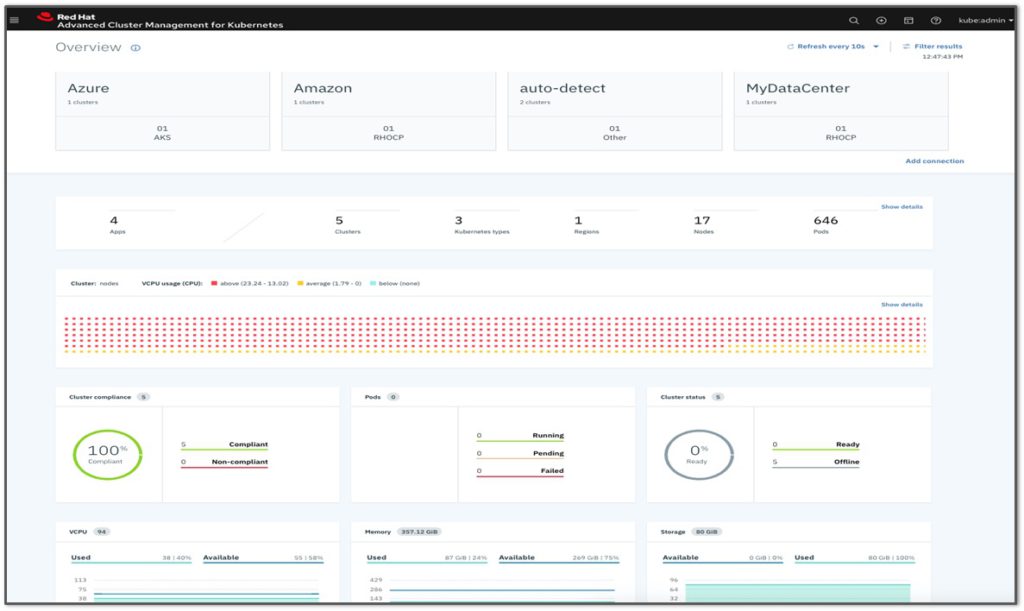Click the Offline cluster status row
The width and height of the screenshot is (1024, 611).
816,463
